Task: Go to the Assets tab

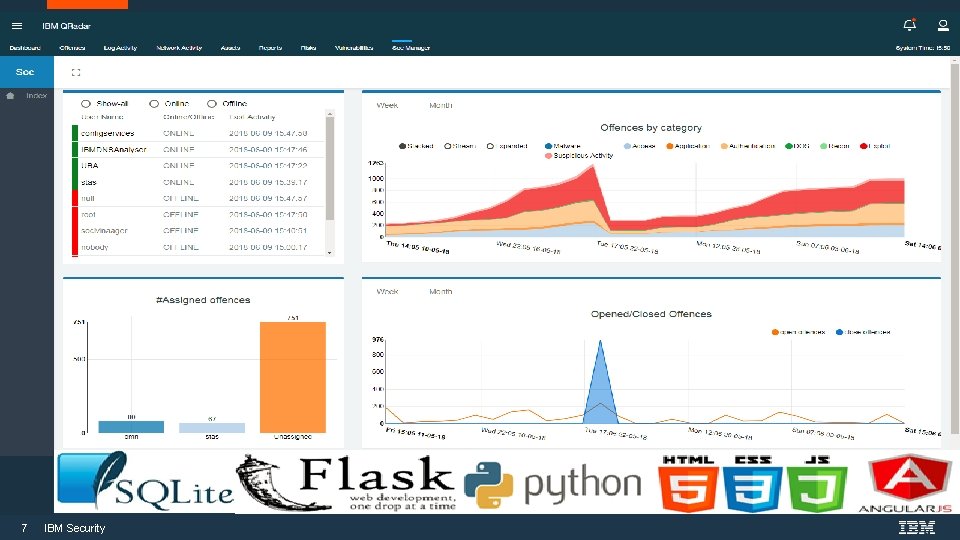Action: (230, 48)
